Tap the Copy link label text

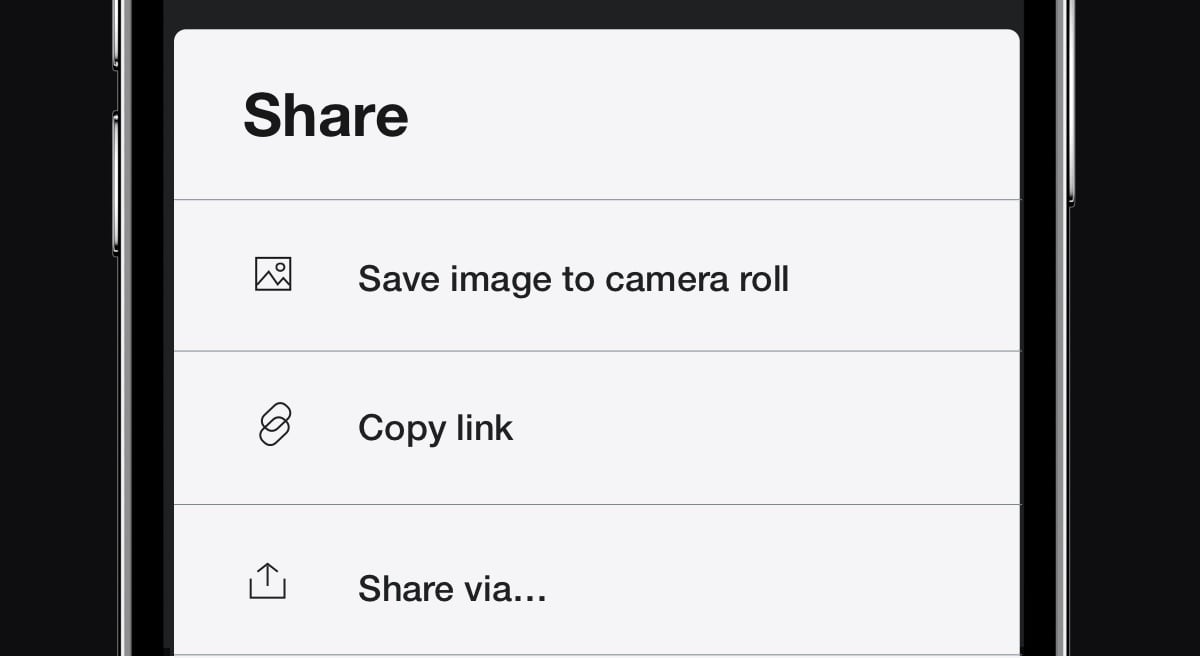tap(435, 428)
